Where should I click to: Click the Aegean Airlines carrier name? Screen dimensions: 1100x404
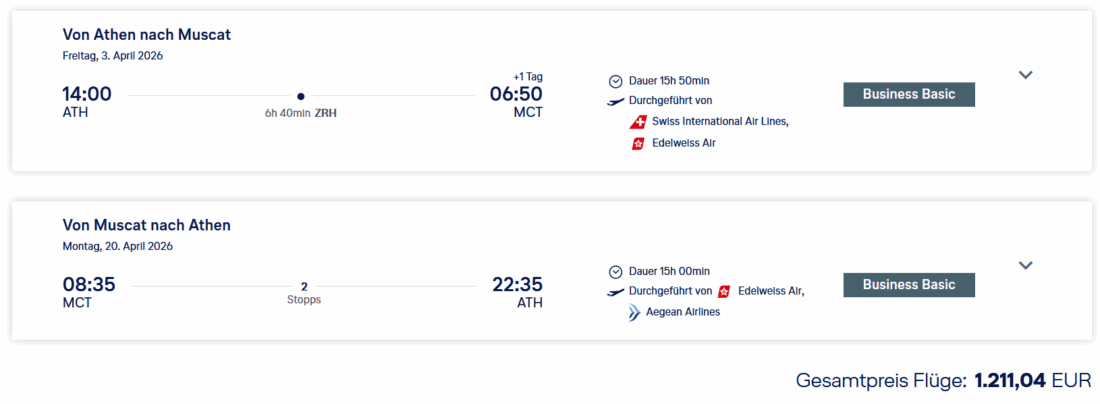pos(684,312)
